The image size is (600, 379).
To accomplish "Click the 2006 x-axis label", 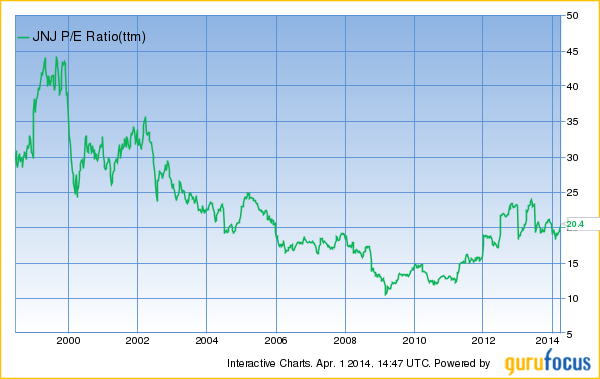I will pyautogui.click(x=276, y=340).
